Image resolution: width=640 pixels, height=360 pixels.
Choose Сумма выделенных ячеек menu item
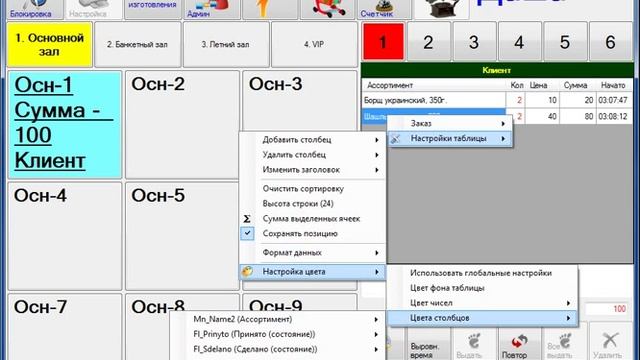(313, 219)
